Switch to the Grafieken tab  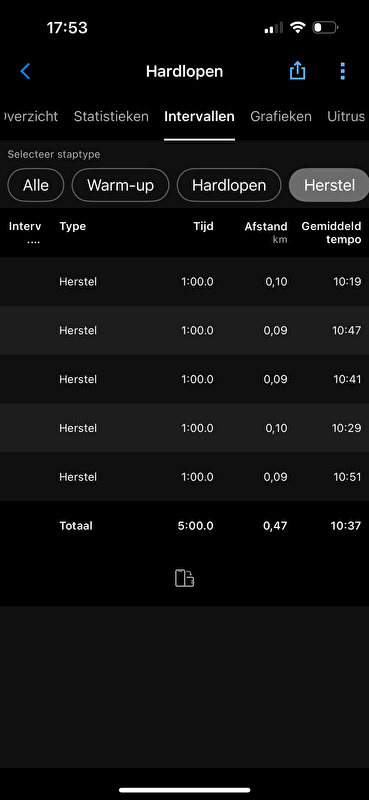[x=281, y=116]
